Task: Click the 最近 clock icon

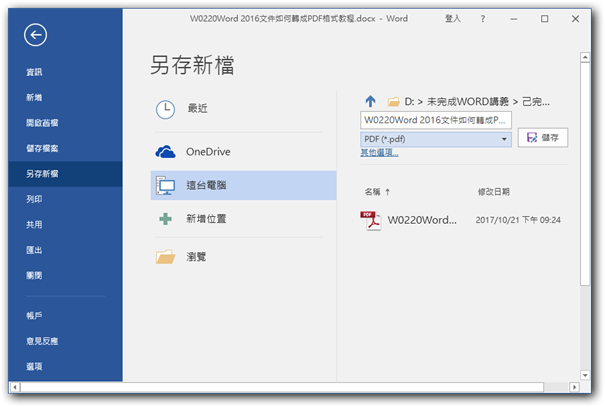Action: click(x=165, y=110)
